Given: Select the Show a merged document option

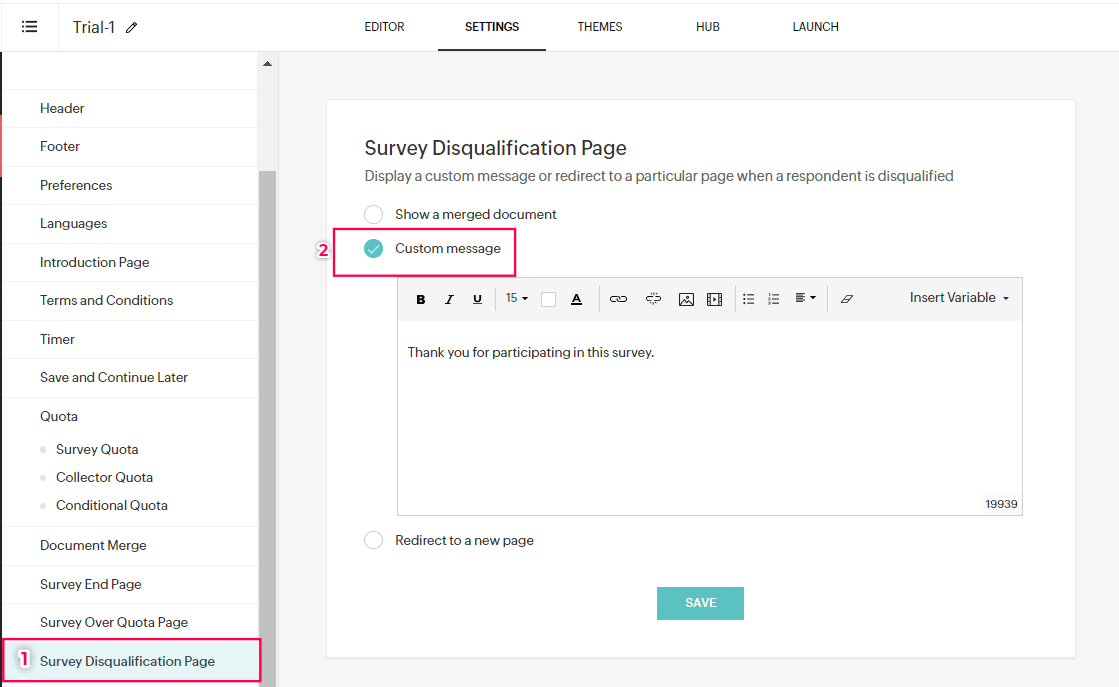Looking at the screenshot, I should tap(374, 214).
